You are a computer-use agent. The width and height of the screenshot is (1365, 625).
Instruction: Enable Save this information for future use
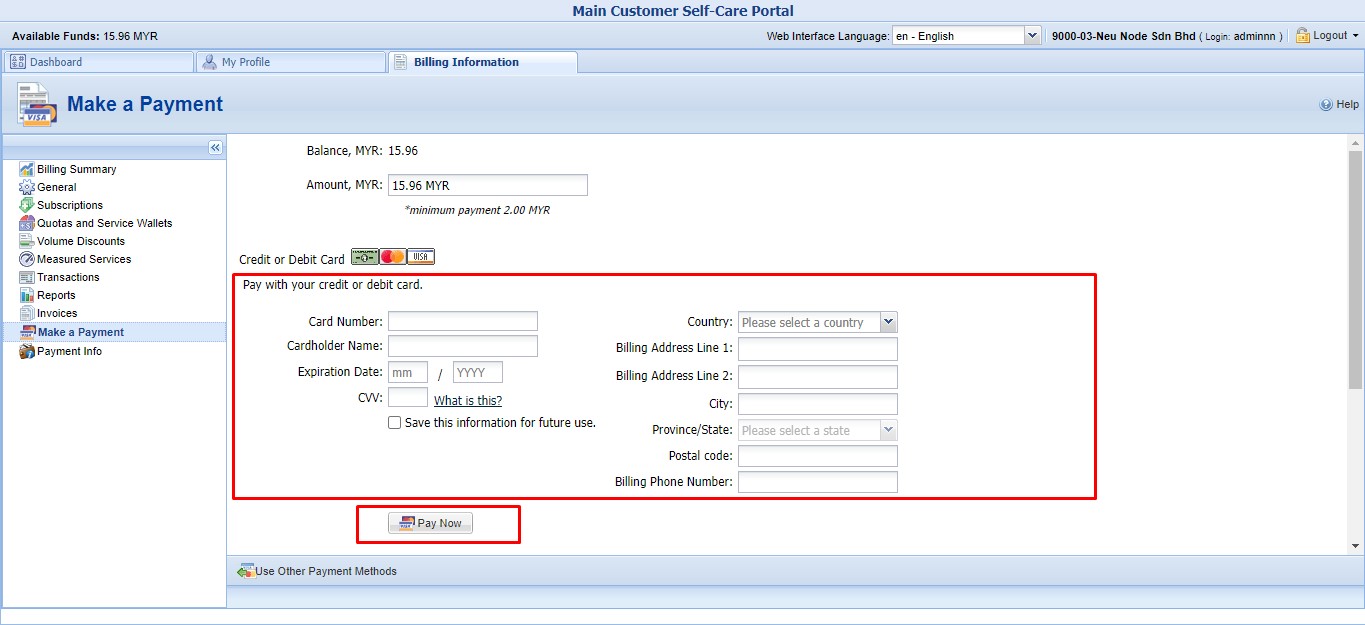pyautogui.click(x=395, y=423)
